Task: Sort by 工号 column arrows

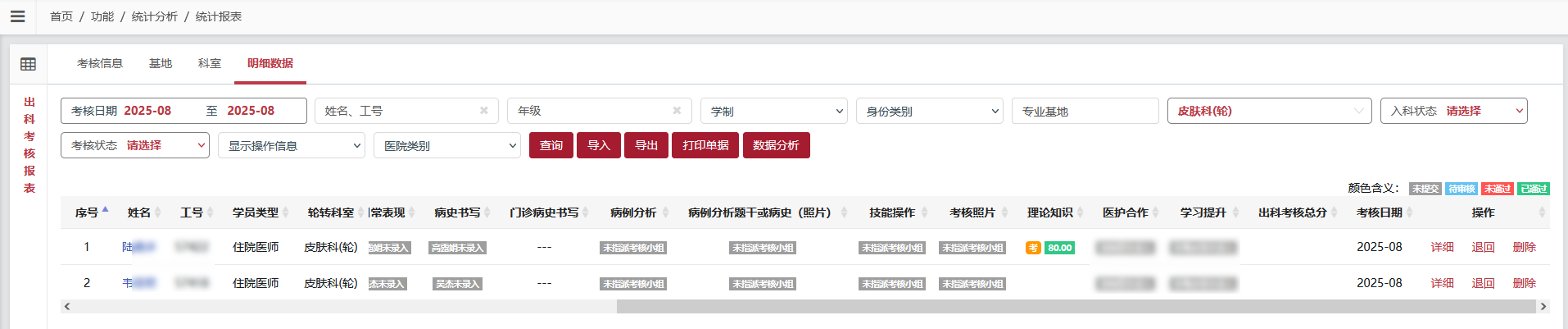Action: click(x=210, y=212)
